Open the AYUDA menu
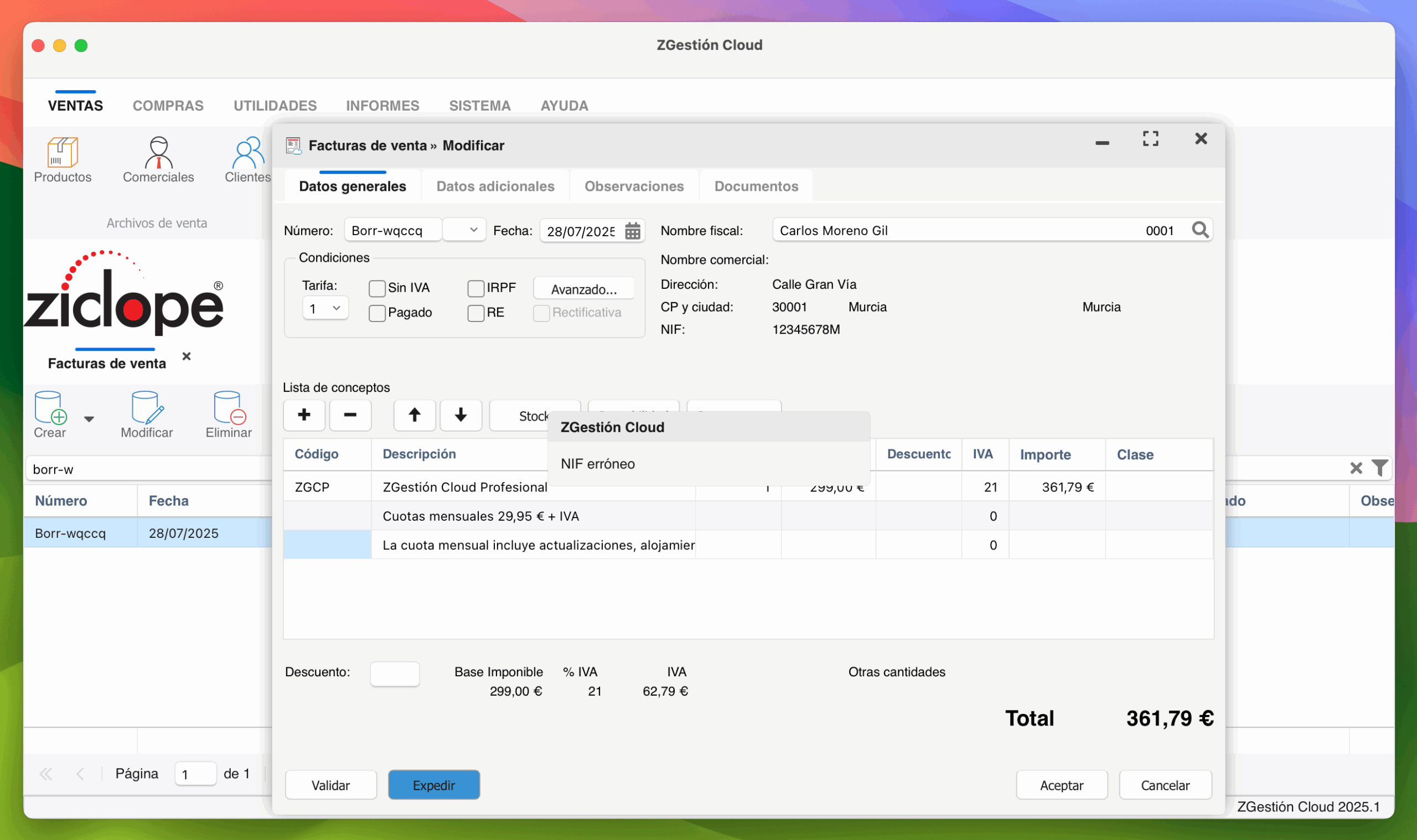 pos(565,105)
